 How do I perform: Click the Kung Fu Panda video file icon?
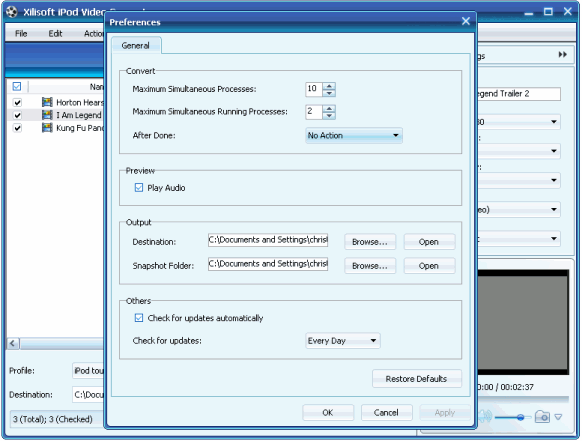[x=47, y=128]
